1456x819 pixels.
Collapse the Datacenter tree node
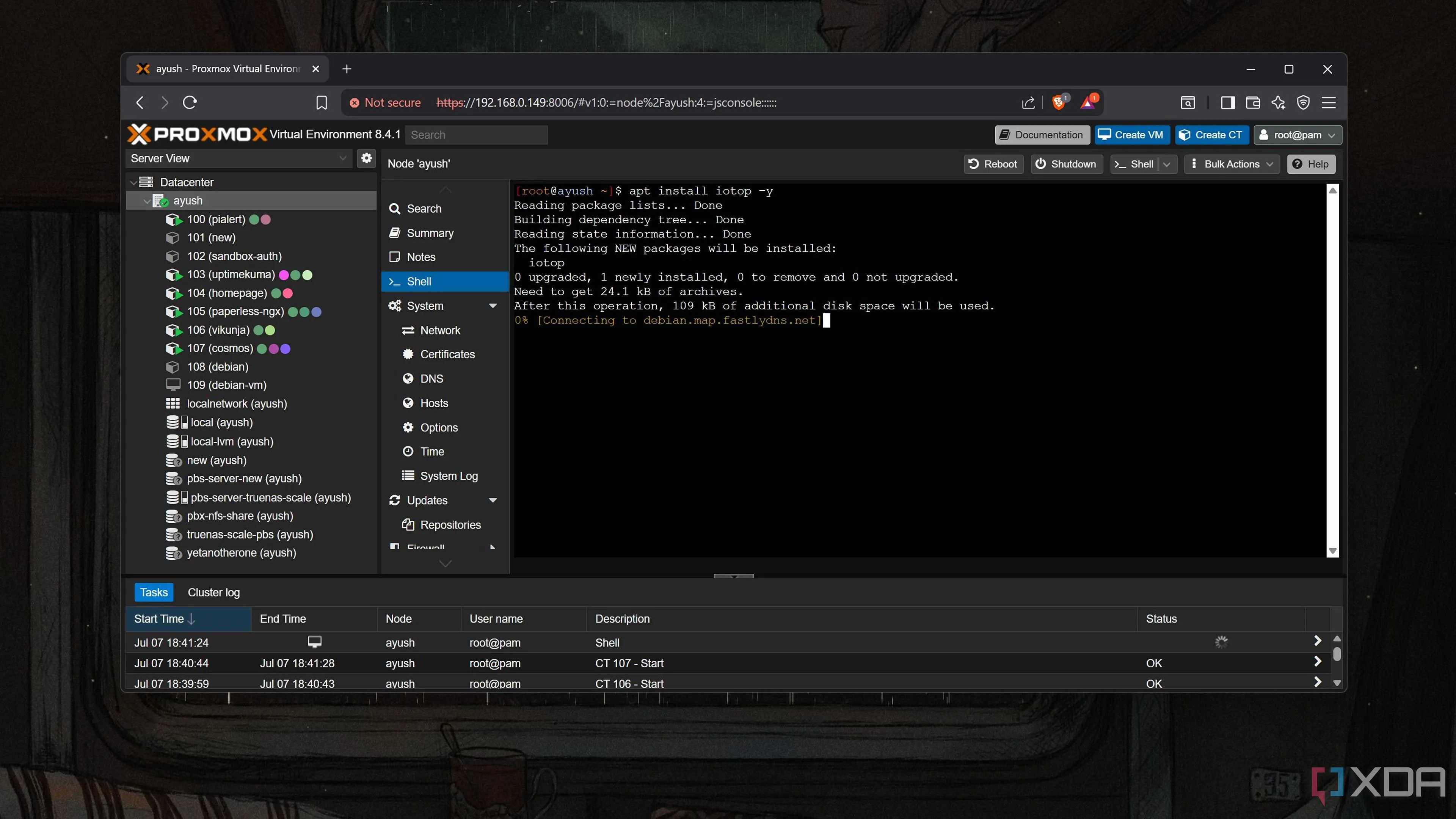click(x=133, y=182)
